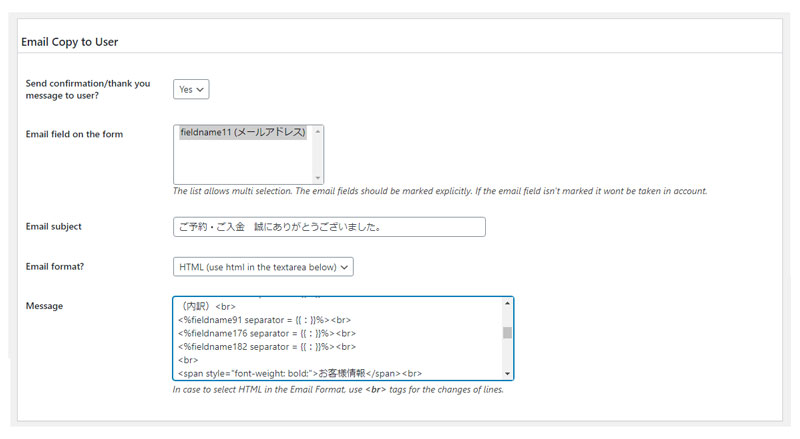
Task: Open the Email format HTML dropdown
Action: (263, 267)
